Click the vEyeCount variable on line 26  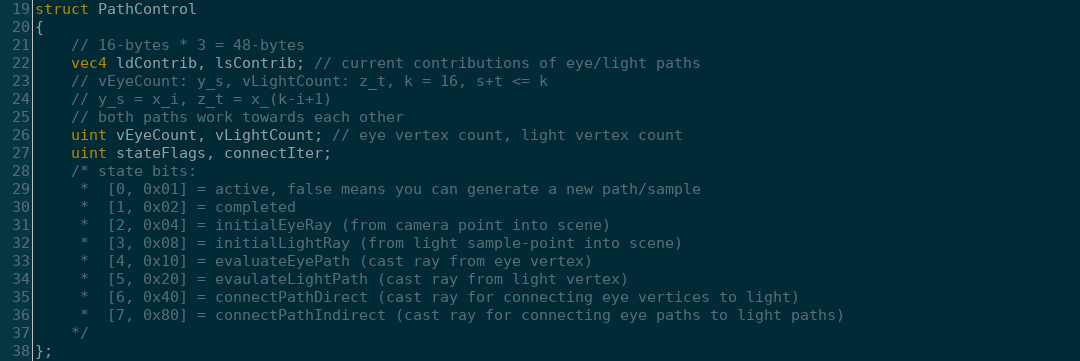(156, 135)
